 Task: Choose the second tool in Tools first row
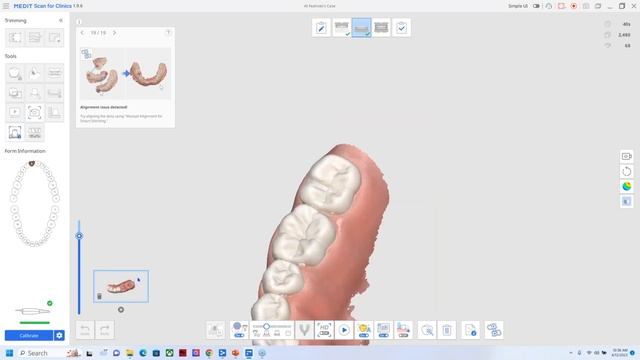pyautogui.click(x=35, y=73)
